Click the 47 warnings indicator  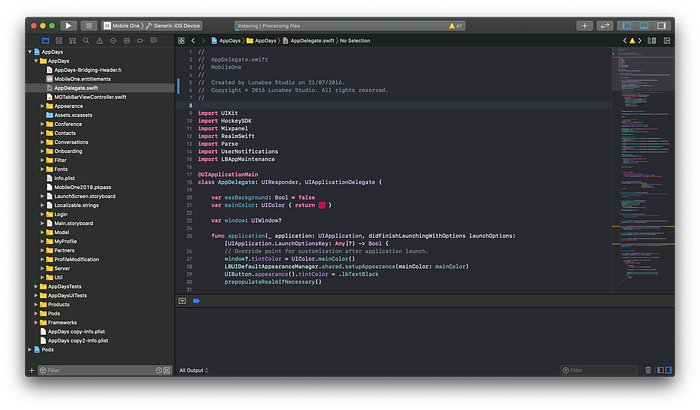click(x=455, y=25)
